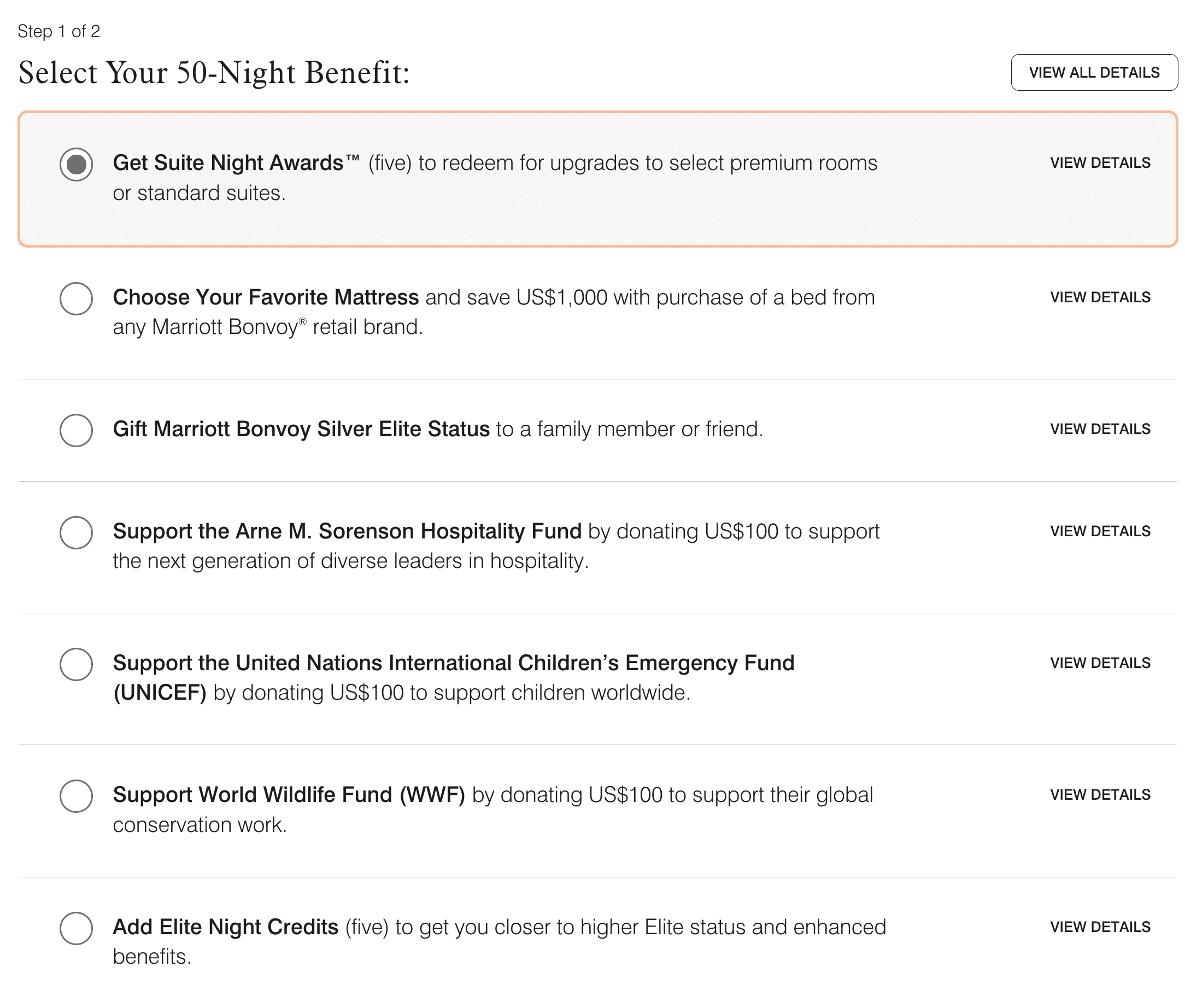Choose the Favorite Mattress radio button
This screenshot has width=1185, height=1008.
76,298
